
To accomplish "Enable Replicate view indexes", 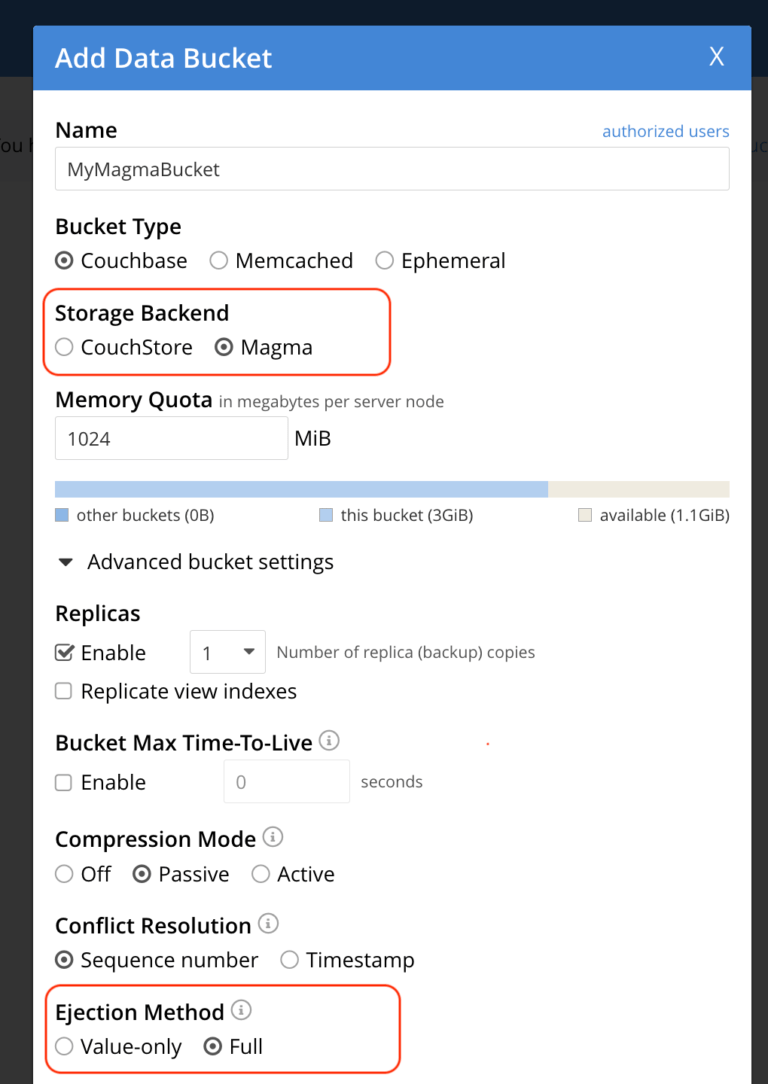I will (x=62, y=690).
